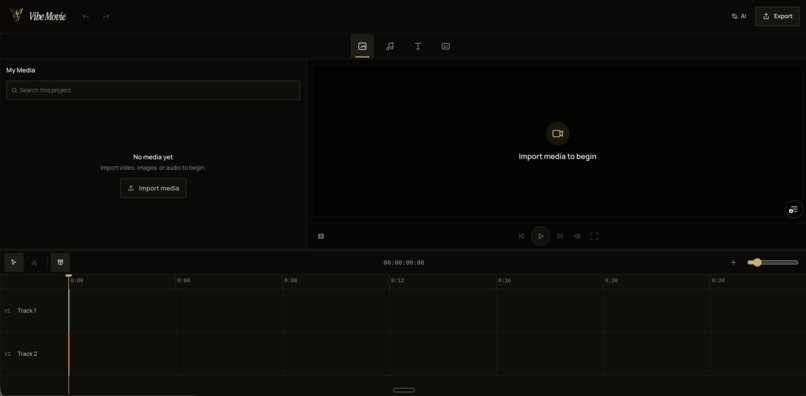Click the timeline zoom plus icon
The image size is (806, 396).
pos(734,262)
